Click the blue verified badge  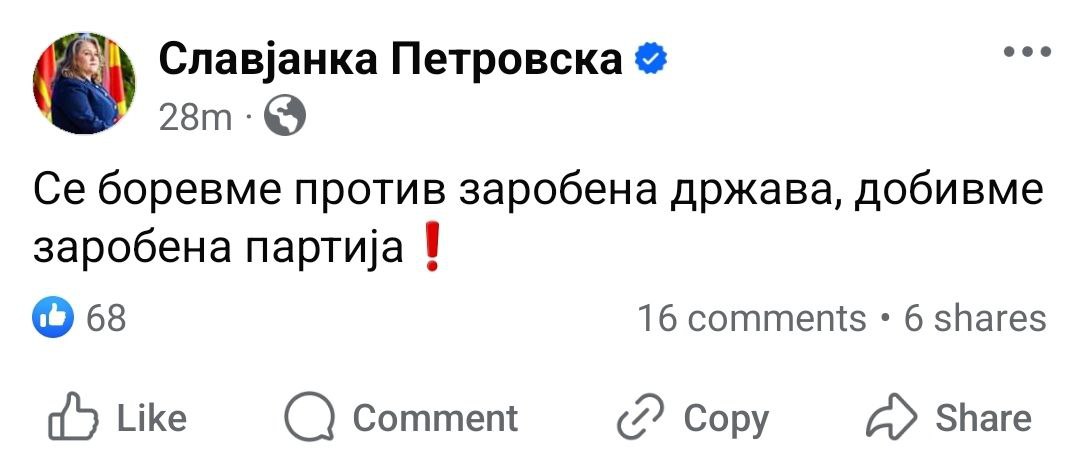point(652,61)
